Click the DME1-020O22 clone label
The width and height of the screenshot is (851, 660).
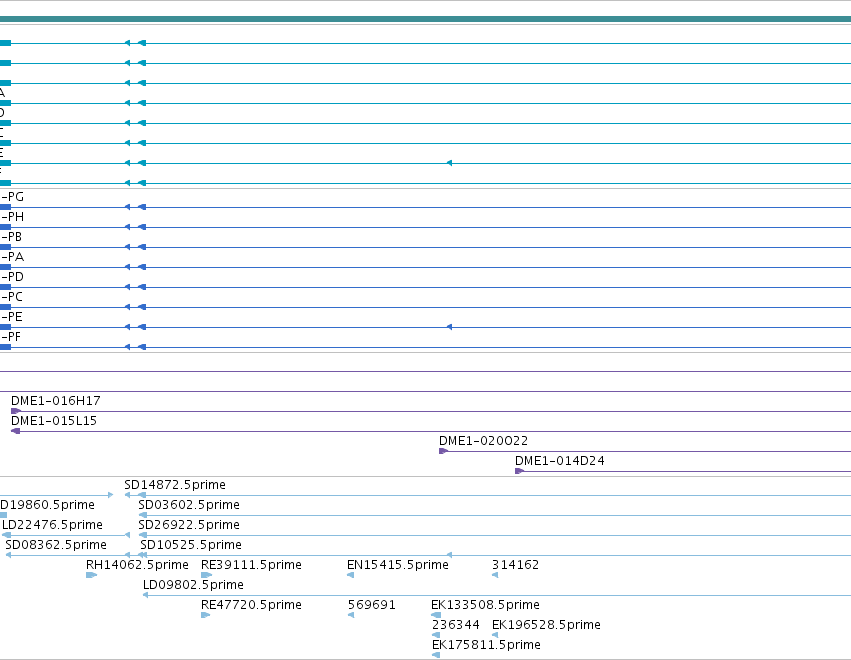[484, 441]
